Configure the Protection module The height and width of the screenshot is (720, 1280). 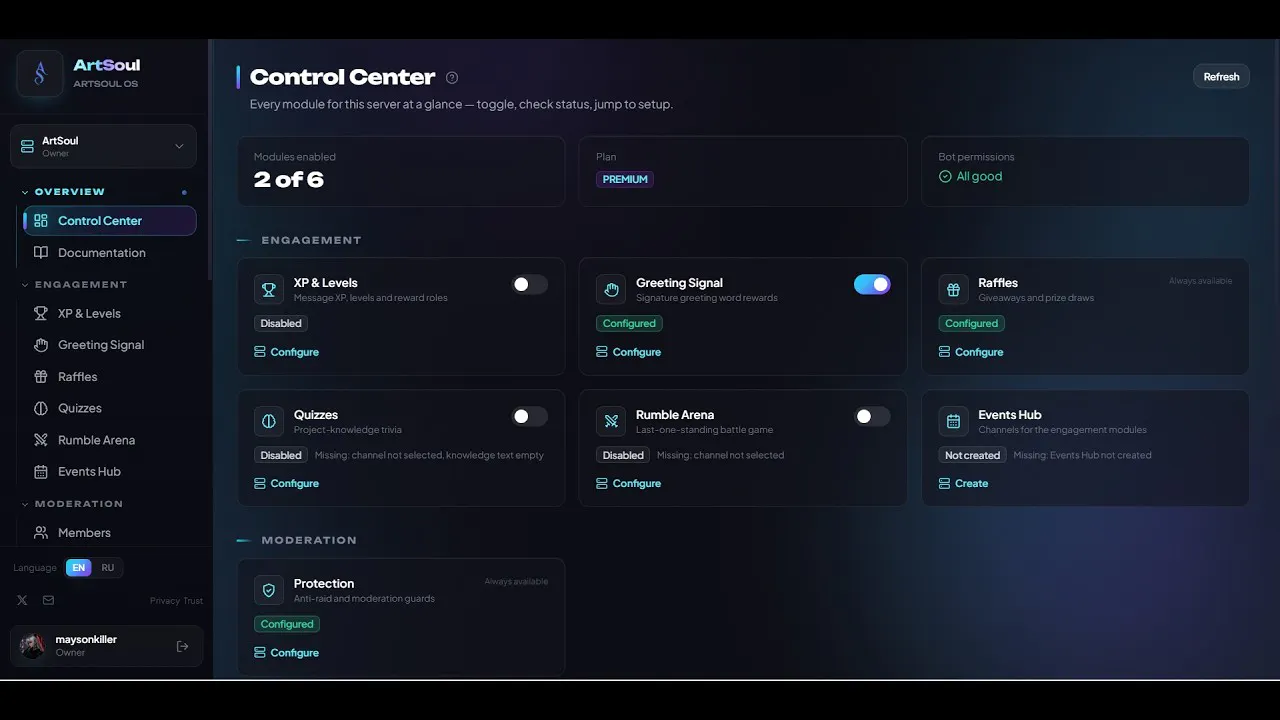pos(286,653)
